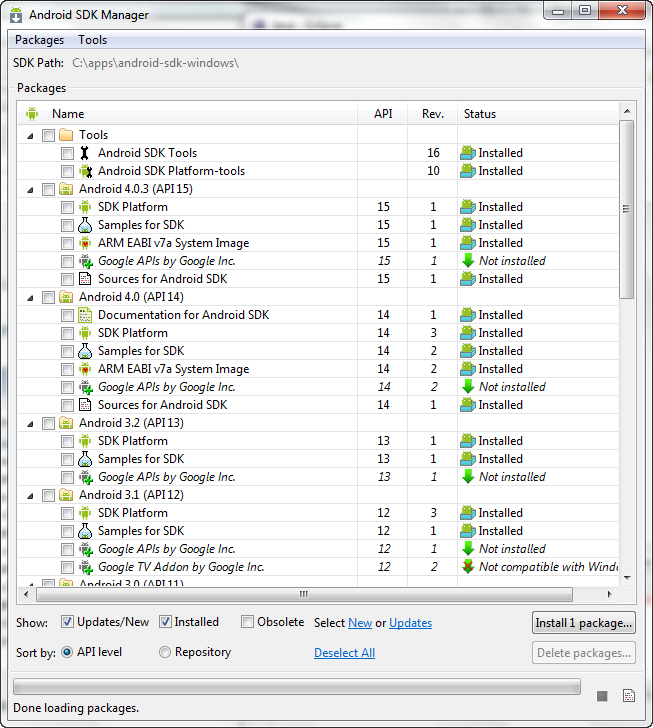
Task: Click the Rev. column header
Action: pyautogui.click(x=432, y=114)
